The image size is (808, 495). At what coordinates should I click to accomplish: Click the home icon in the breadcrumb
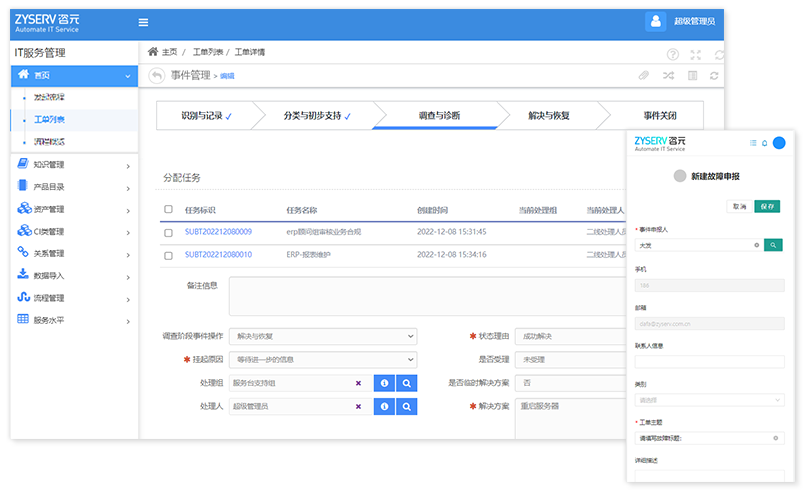pos(153,52)
